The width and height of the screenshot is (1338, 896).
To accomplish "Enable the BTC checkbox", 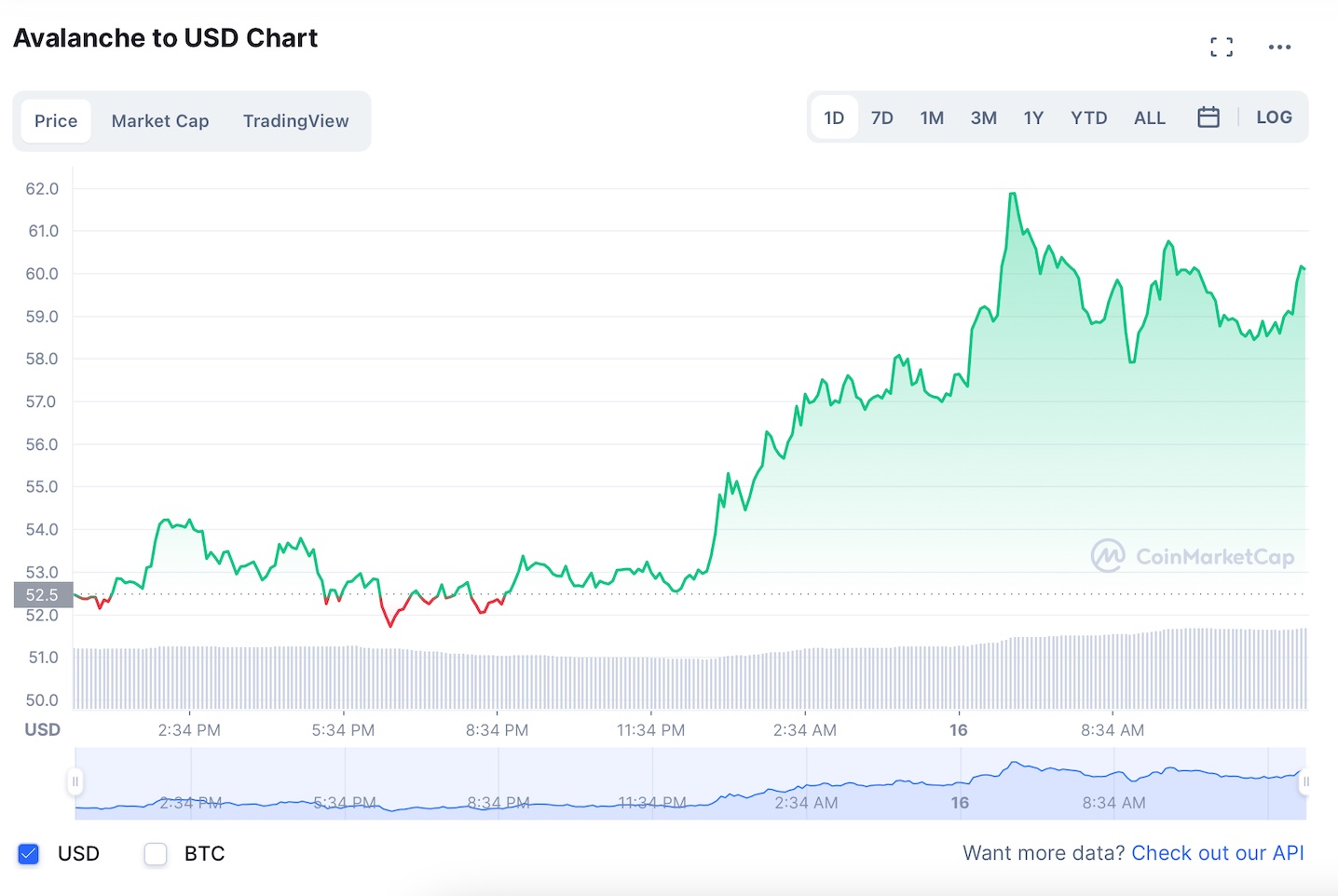I will click(156, 853).
